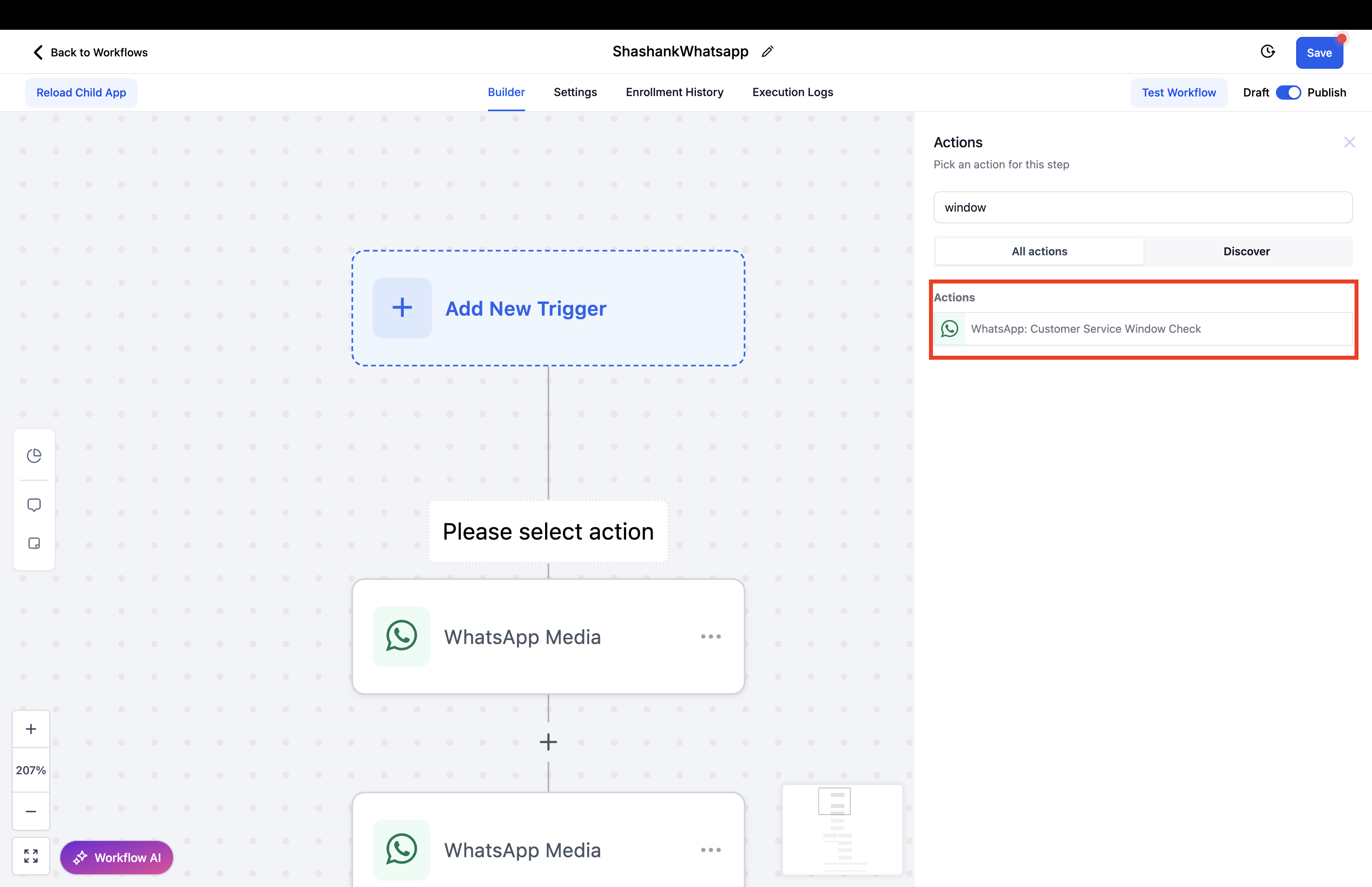The width and height of the screenshot is (1372, 887).
Task: Click the Test Workflow button
Action: point(1179,93)
